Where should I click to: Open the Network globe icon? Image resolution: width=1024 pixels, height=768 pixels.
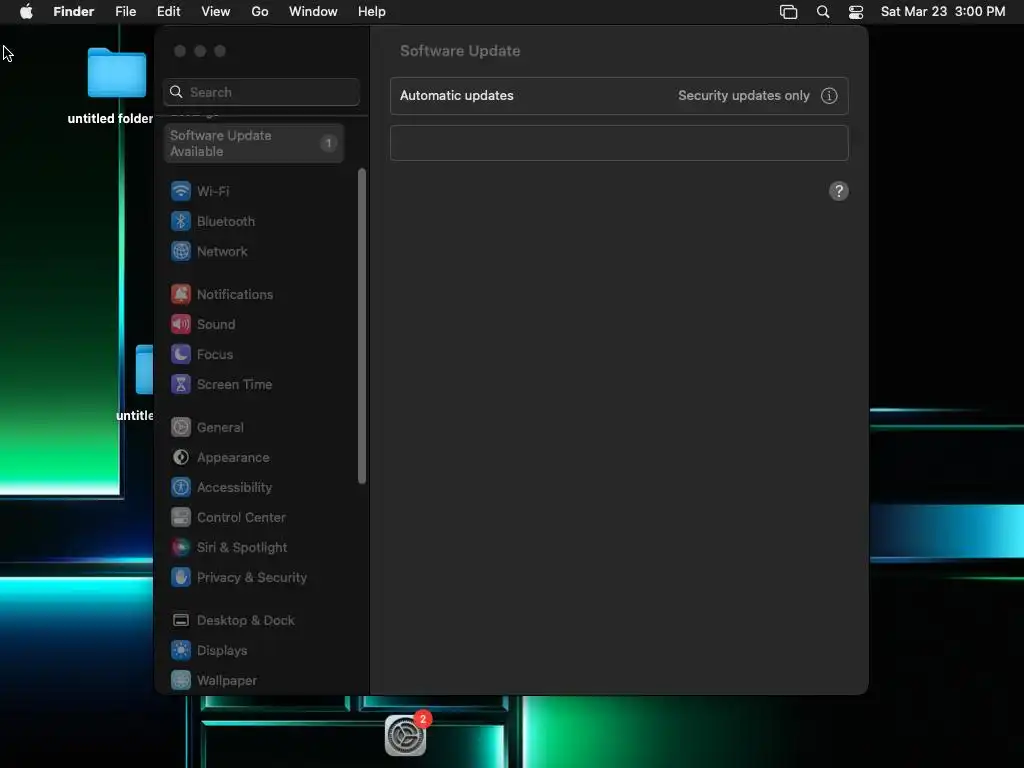pos(181,251)
